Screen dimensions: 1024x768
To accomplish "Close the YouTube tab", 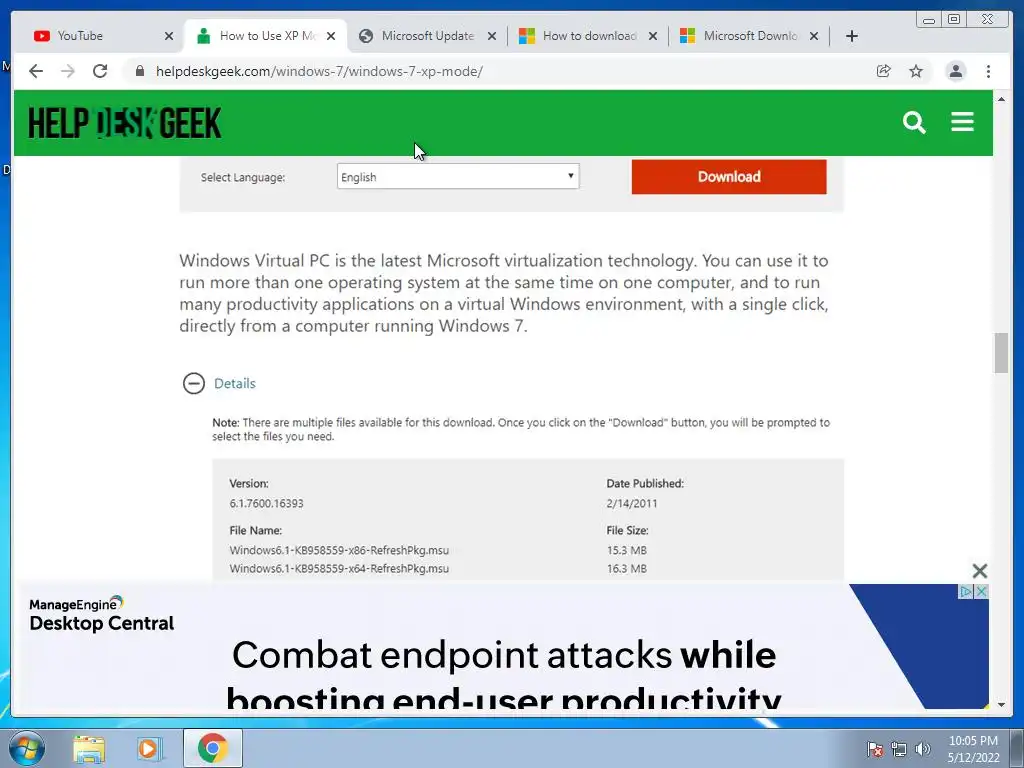I will pyautogui.click(x=168, y=36).
